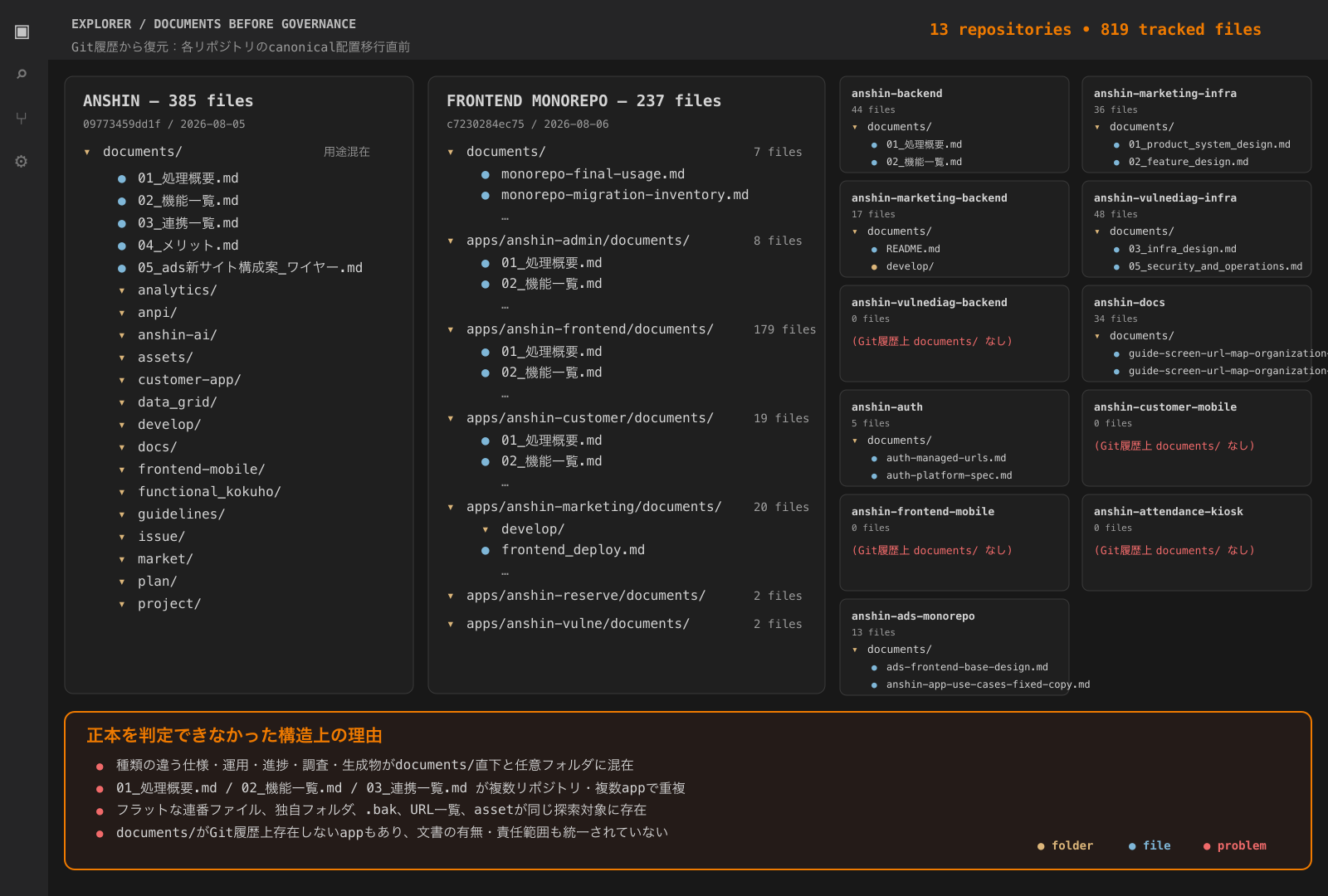Open anshin-auth repository title

[886, 407]
